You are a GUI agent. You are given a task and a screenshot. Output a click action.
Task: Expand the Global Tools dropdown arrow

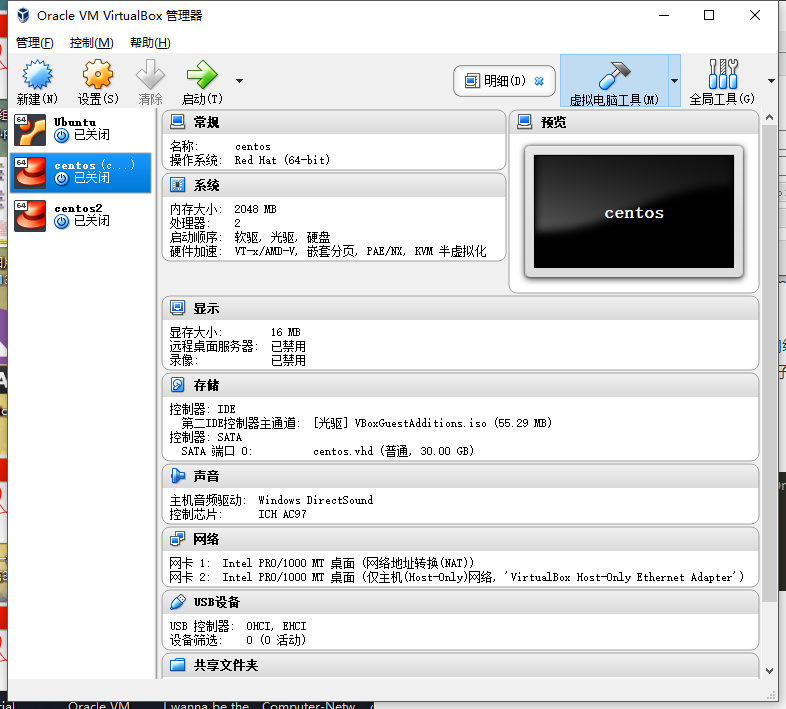(x=771, y=81)
